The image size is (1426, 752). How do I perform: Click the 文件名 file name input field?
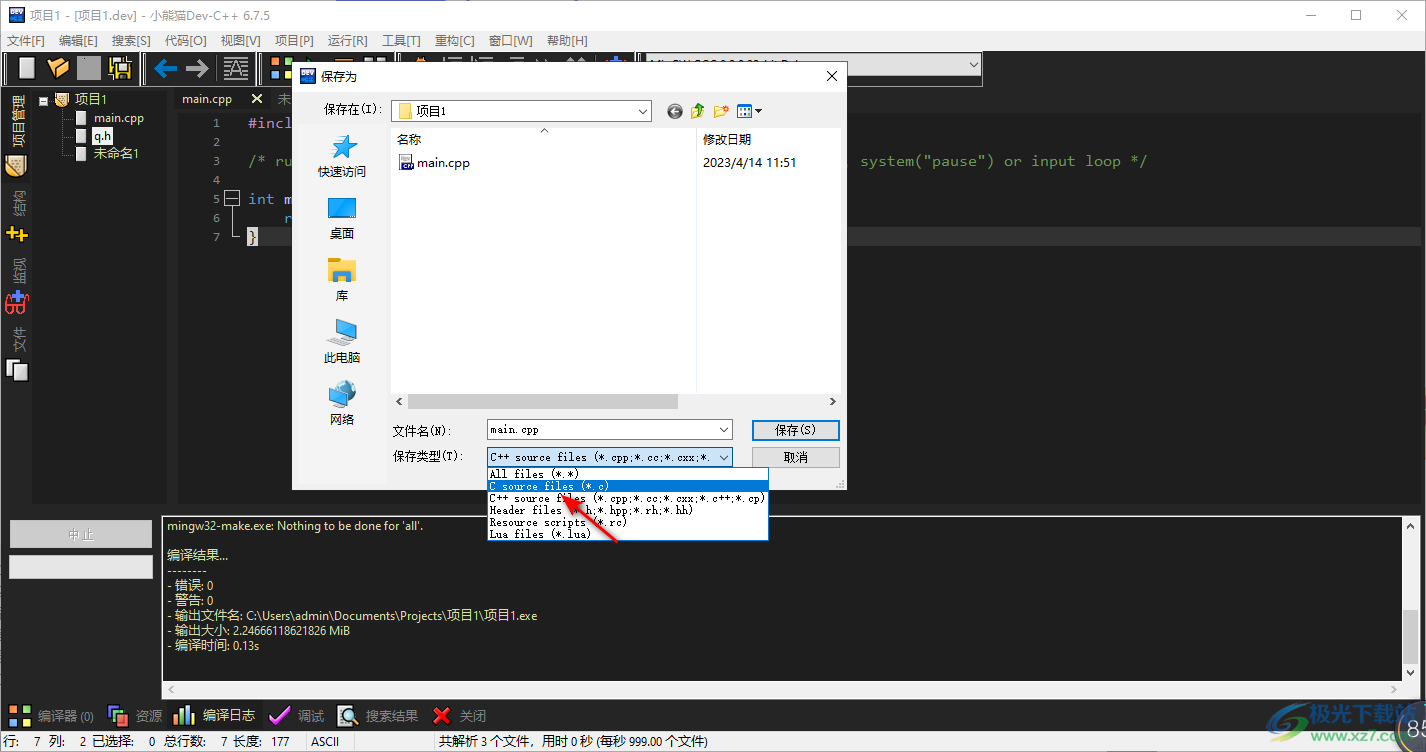(602, 430)
